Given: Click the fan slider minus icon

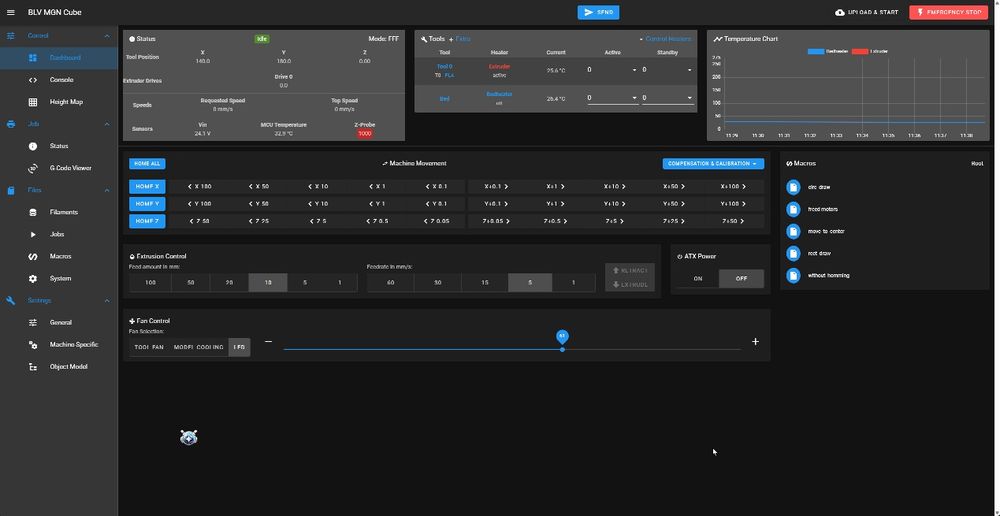Looking at the screenshot, I should click(268, 342).
